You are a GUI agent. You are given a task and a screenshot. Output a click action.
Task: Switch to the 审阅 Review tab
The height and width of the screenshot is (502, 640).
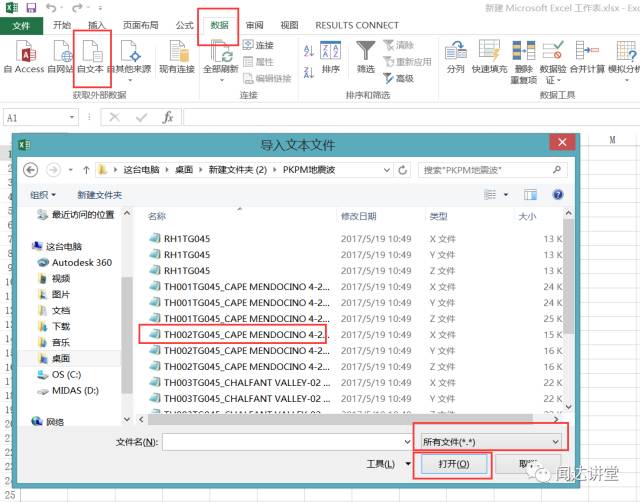click(255, 25)
